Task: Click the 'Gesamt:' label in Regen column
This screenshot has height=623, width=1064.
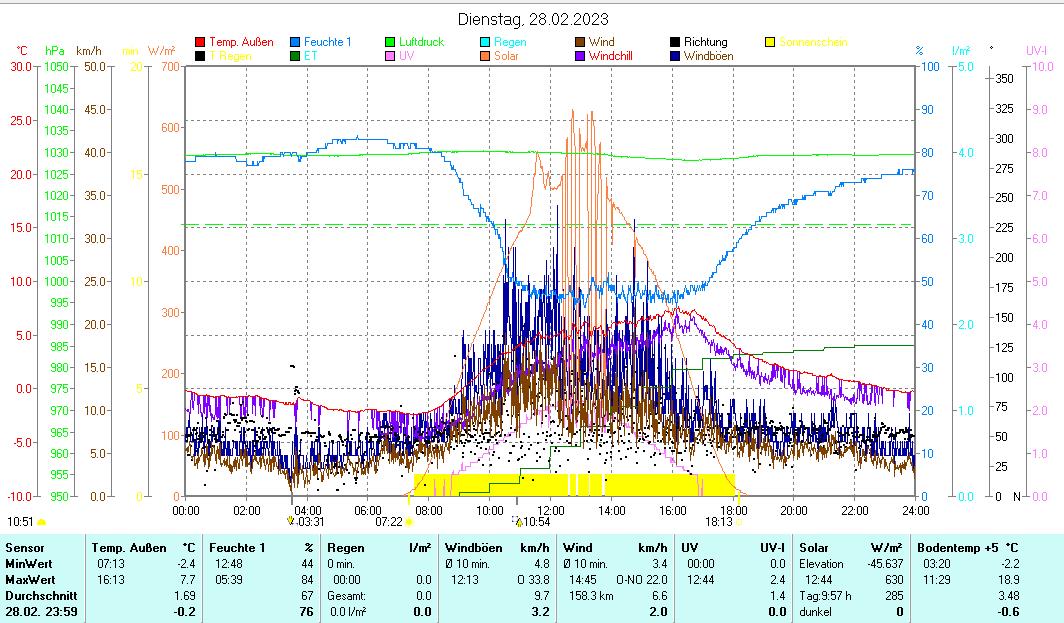Action: tap(347, 596)
